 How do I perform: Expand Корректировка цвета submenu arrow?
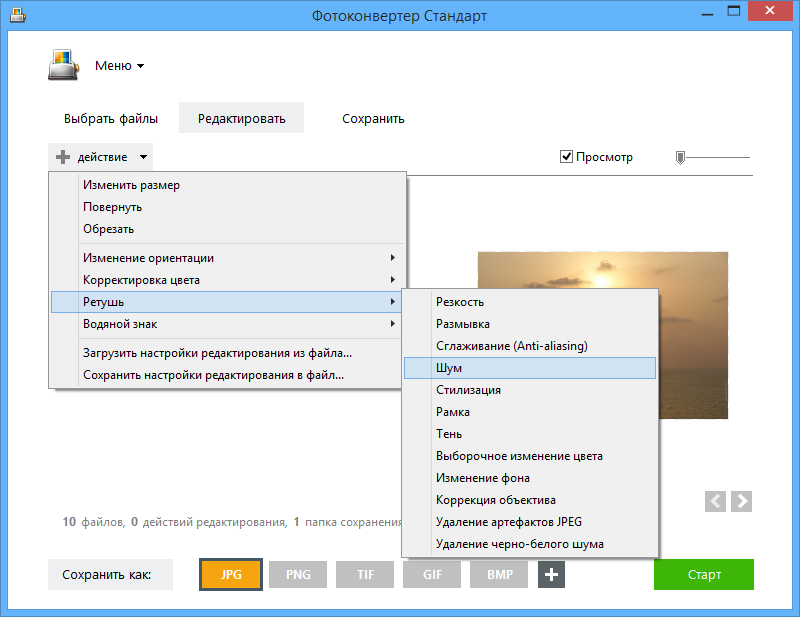click(x=392, y=279)
